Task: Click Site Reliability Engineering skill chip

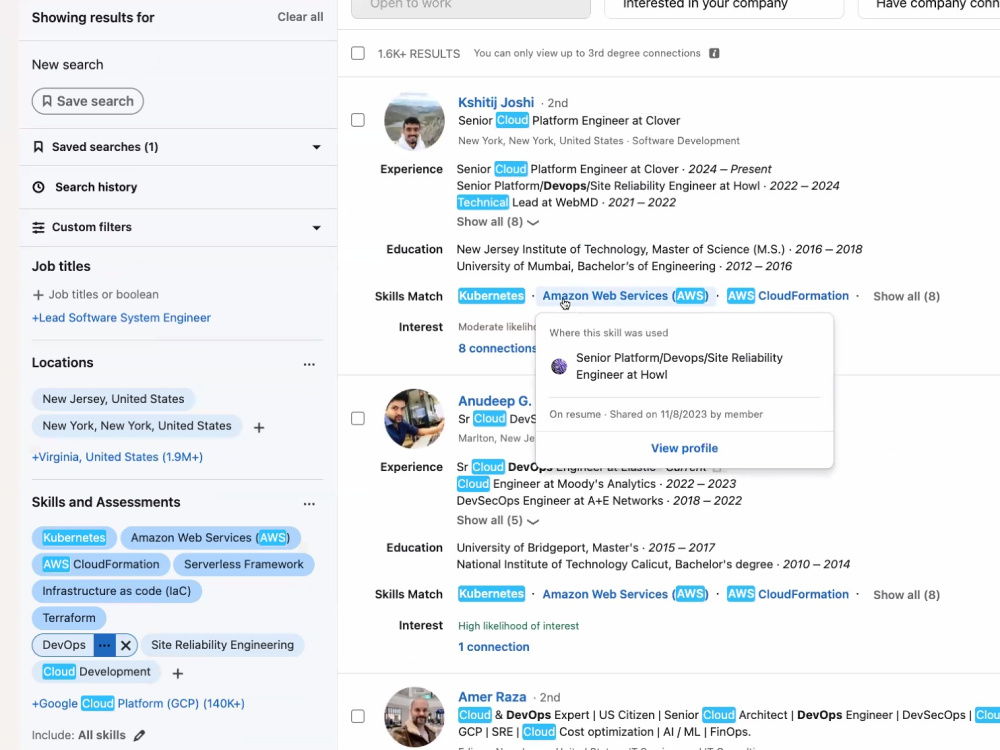Action: point(223,645)
